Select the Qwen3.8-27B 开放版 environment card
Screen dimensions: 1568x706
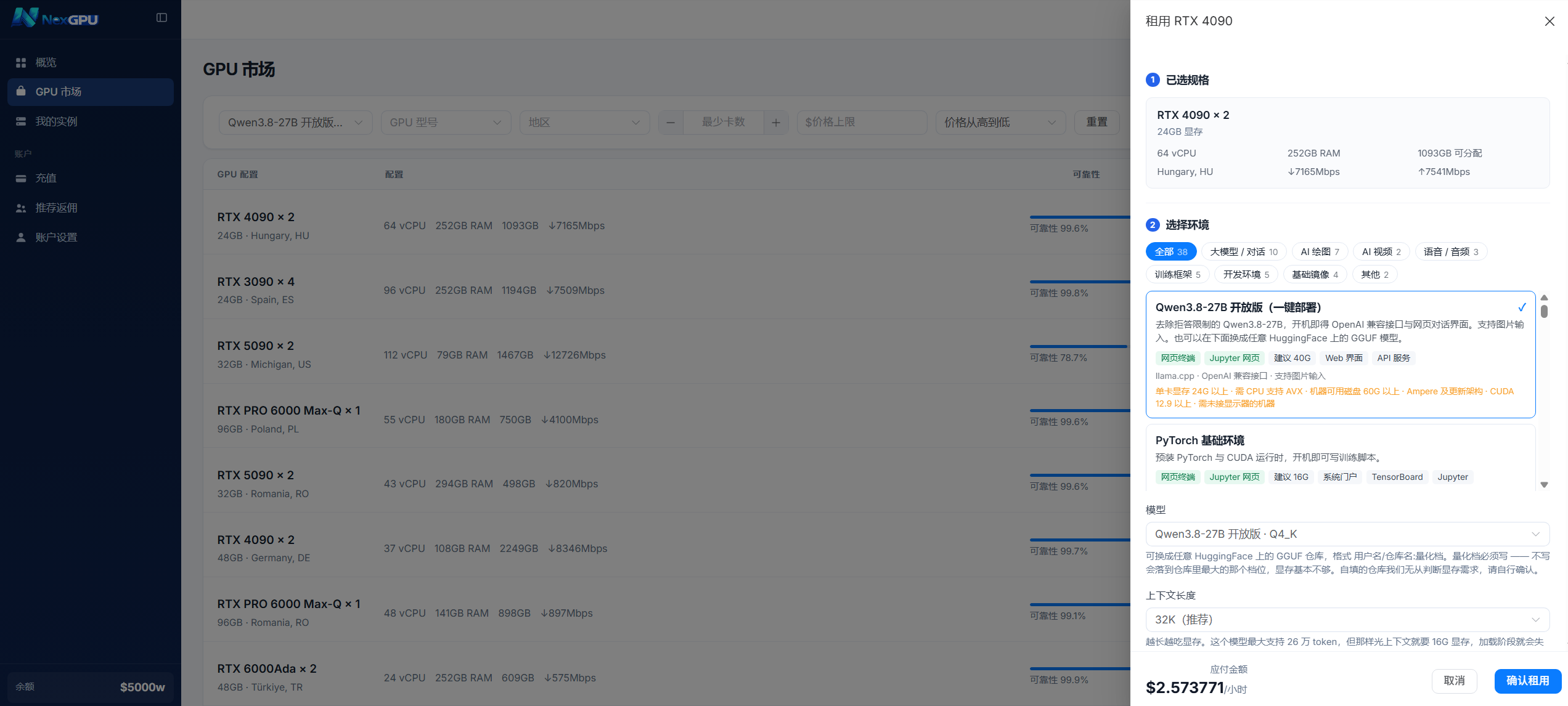pos(1341,354)
